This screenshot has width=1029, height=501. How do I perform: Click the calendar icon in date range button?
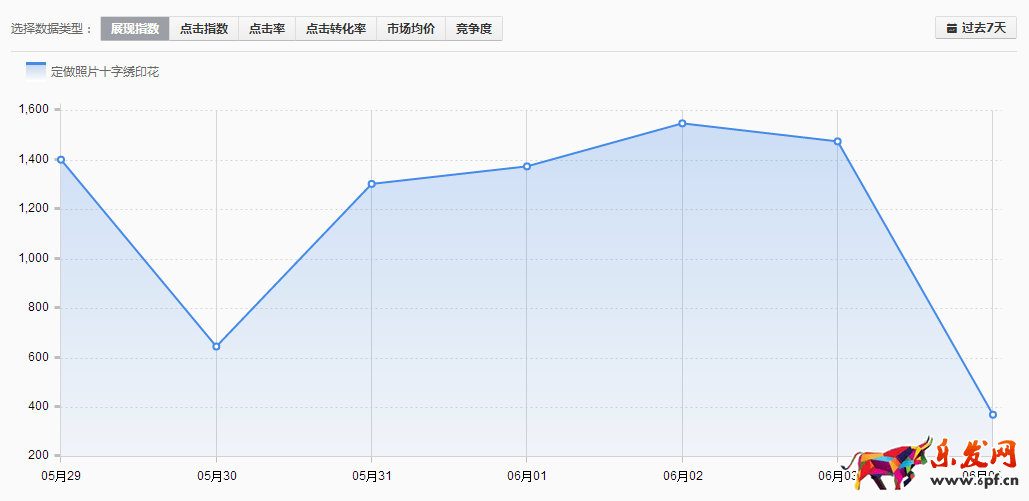[951, 28]
